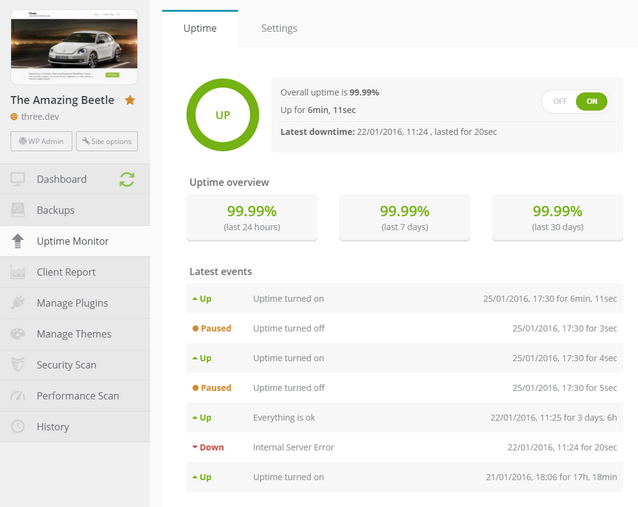This screenshot has width=638, height=507.
Task: Click the orange favorite star icon
Action: (x=130, y=100)
